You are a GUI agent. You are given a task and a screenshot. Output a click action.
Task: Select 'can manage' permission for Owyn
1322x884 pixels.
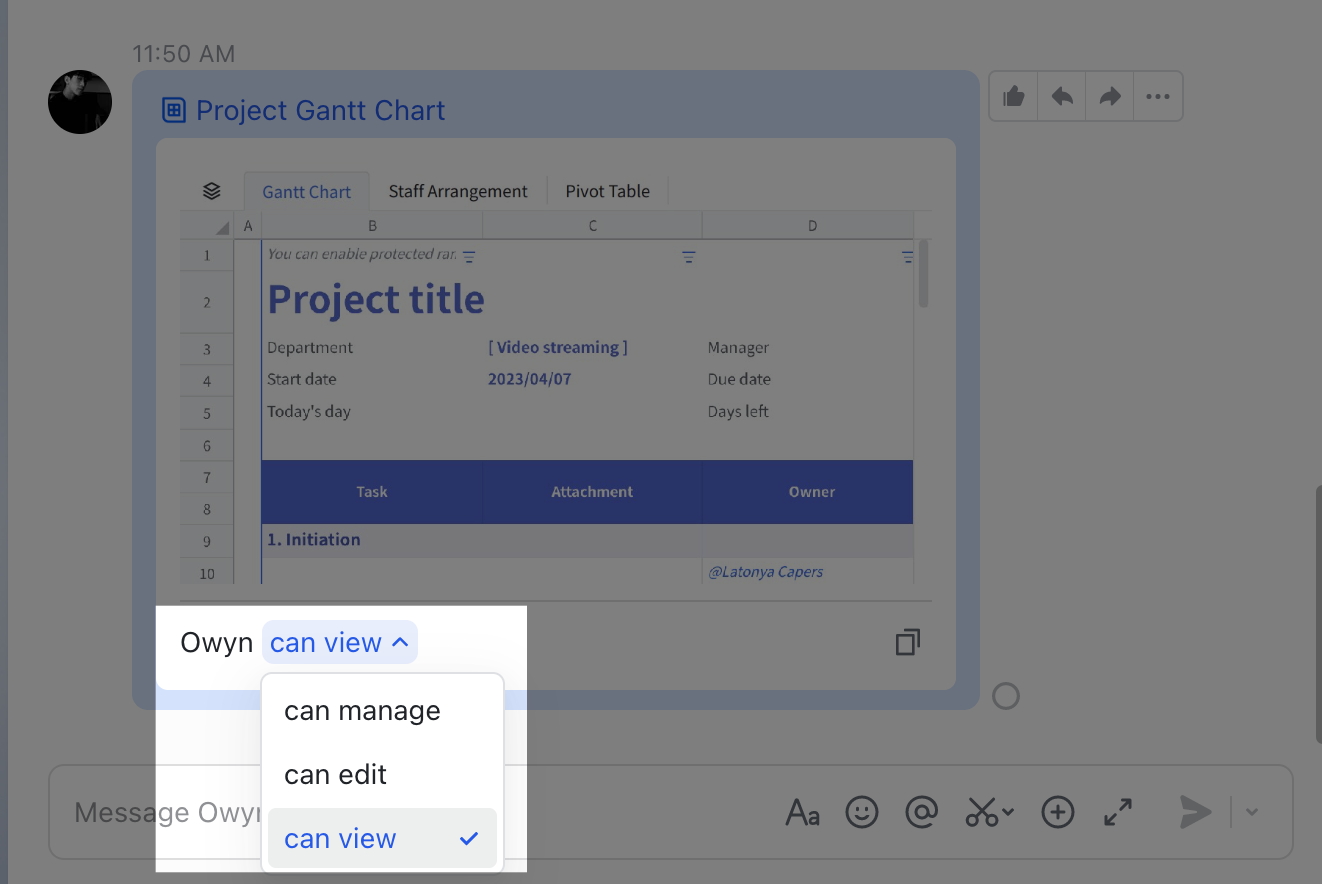tap(362, 710)
